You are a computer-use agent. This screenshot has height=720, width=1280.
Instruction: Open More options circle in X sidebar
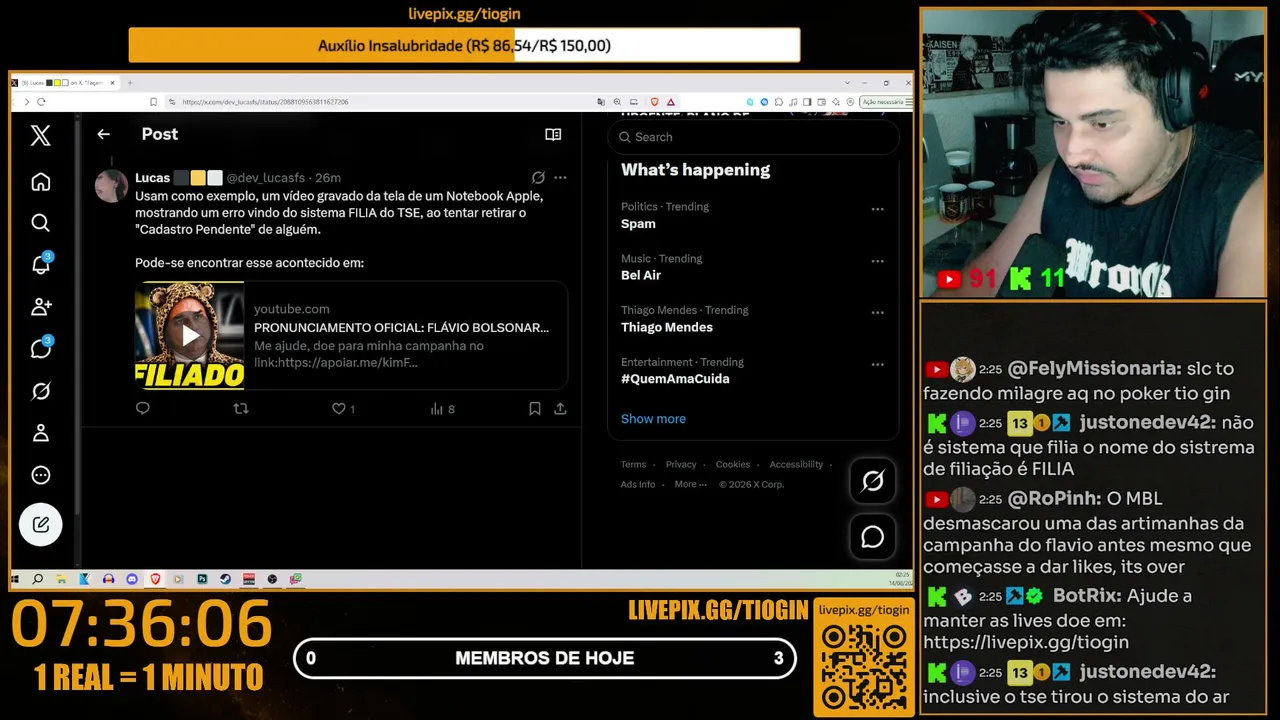coord(41,475)
